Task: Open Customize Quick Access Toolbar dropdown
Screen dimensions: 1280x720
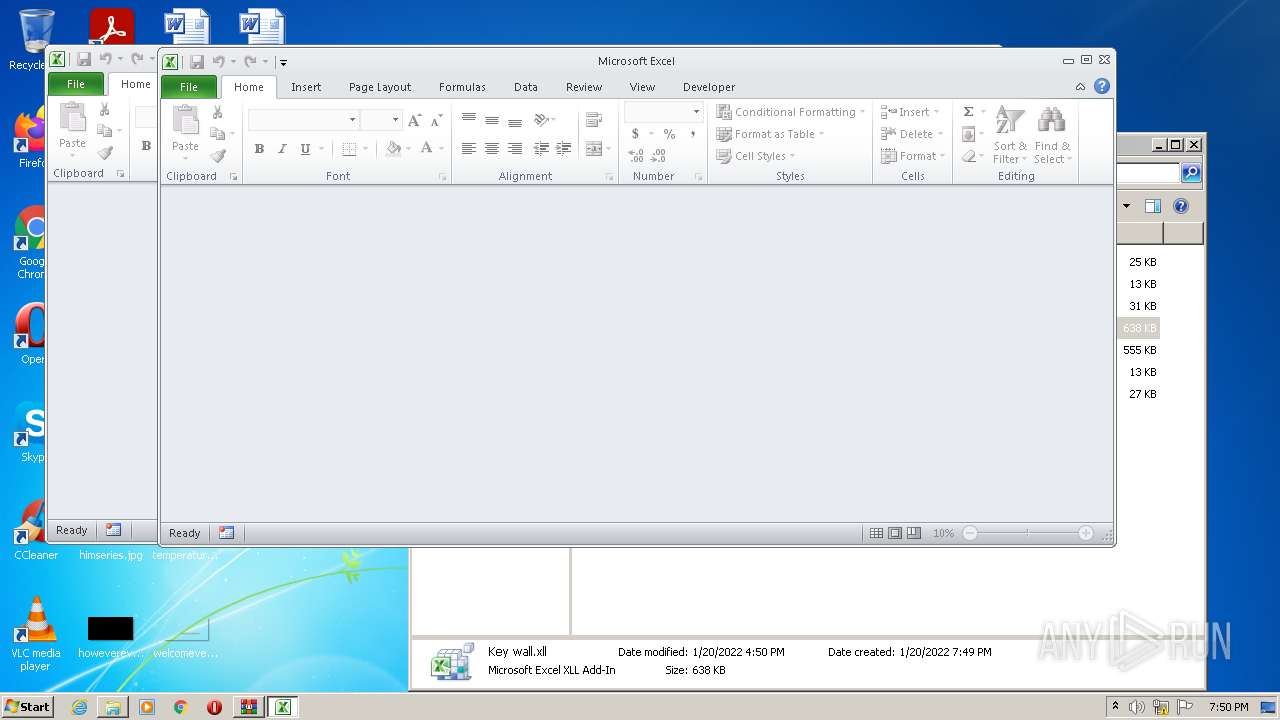Action: coord(283,62)
